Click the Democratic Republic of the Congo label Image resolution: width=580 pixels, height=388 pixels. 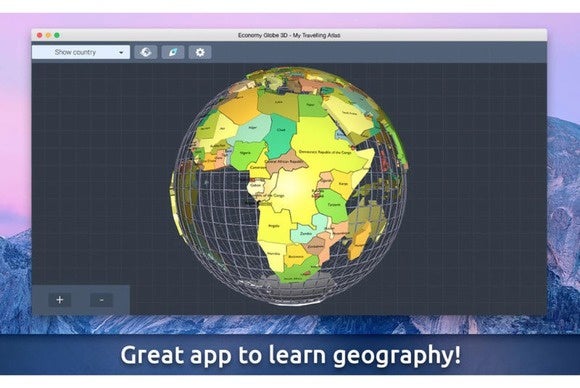[x=325, y=152]
